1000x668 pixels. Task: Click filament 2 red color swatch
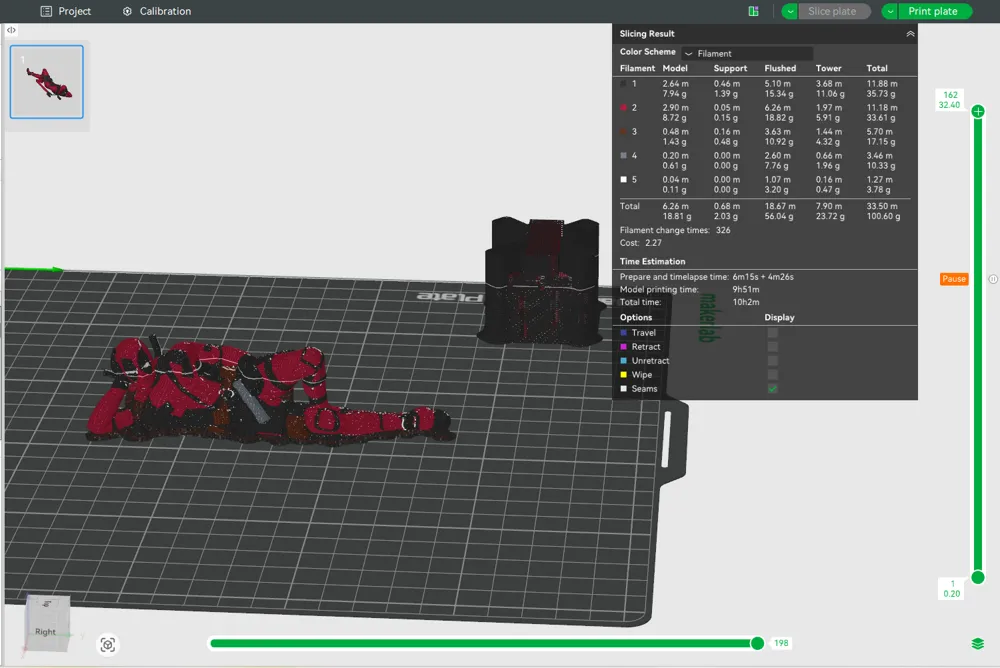coord(623,107)
